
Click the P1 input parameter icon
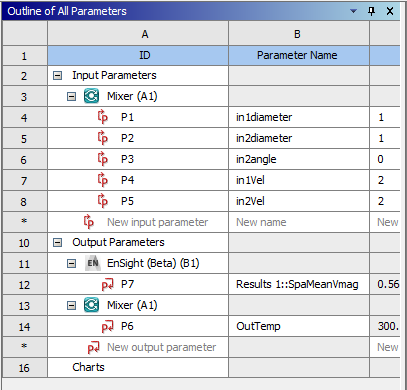[103, 117]
